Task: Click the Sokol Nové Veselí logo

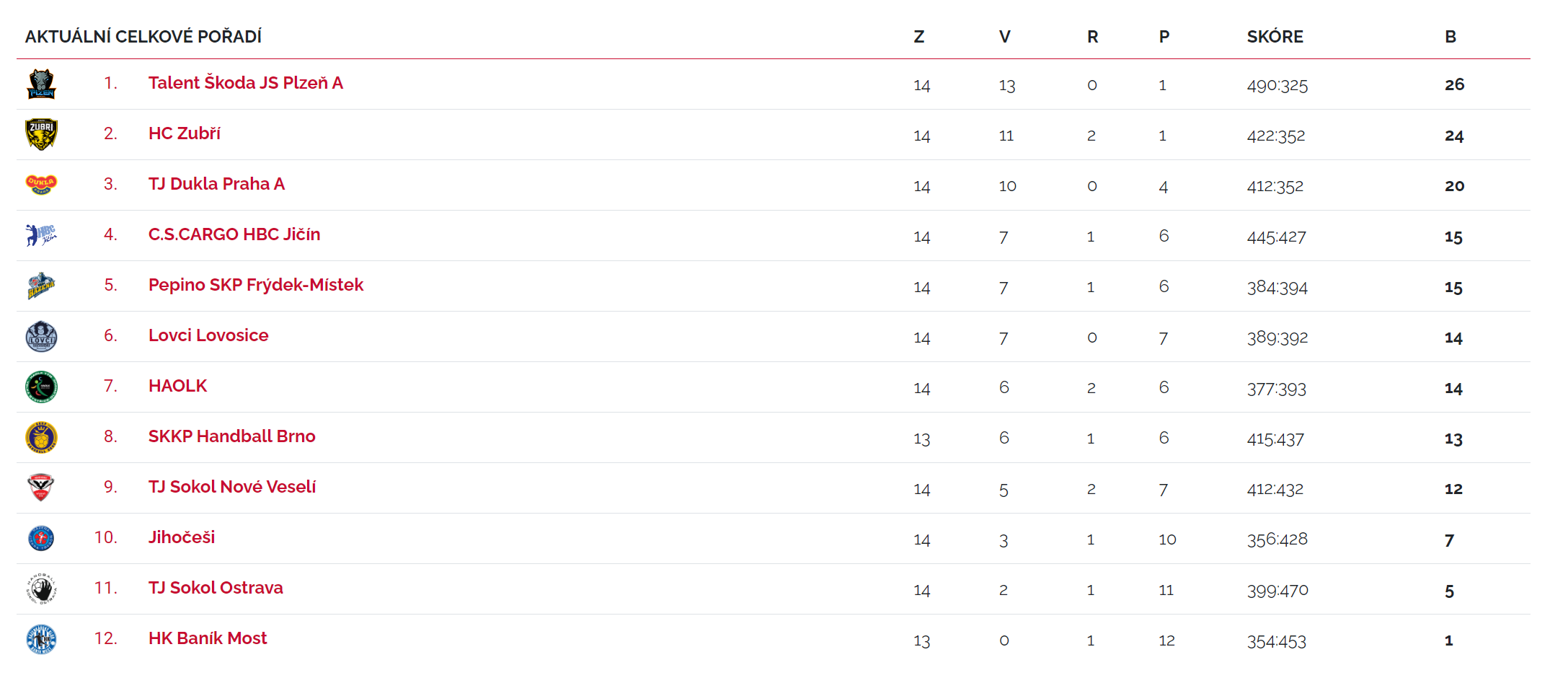Action: [x=41, y=488]
